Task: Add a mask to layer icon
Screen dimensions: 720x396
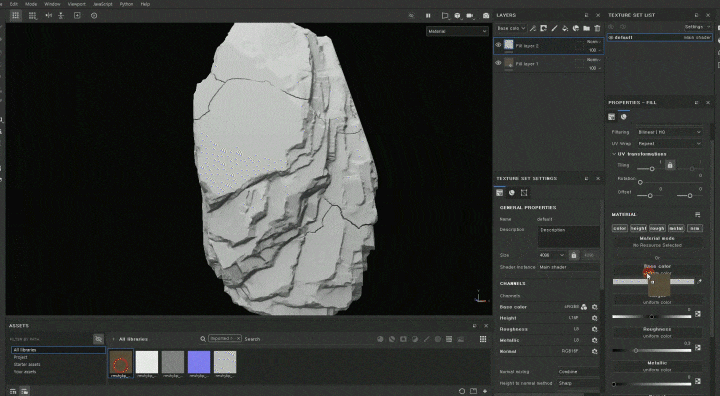Action: [x=543, y=28]
